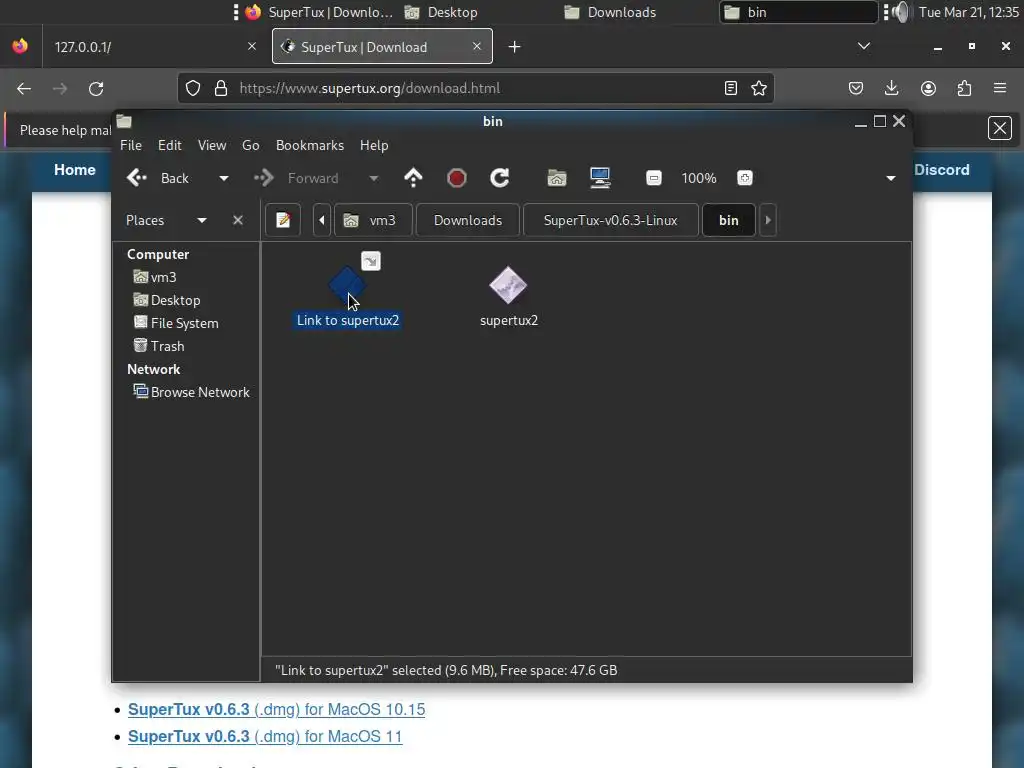Go Back in the file manager

pyautogui.click(x=157, y=178)
